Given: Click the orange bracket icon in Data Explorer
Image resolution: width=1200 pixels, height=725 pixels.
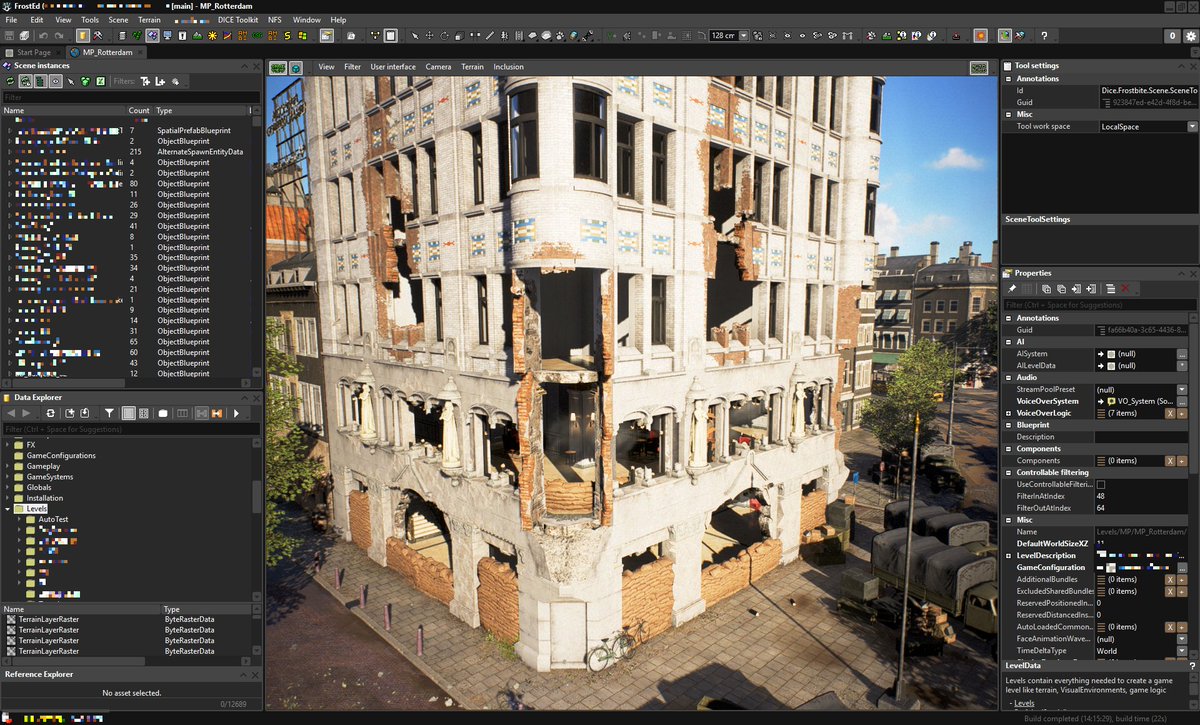Looking at the screenshot, I should tap(217, 413).
